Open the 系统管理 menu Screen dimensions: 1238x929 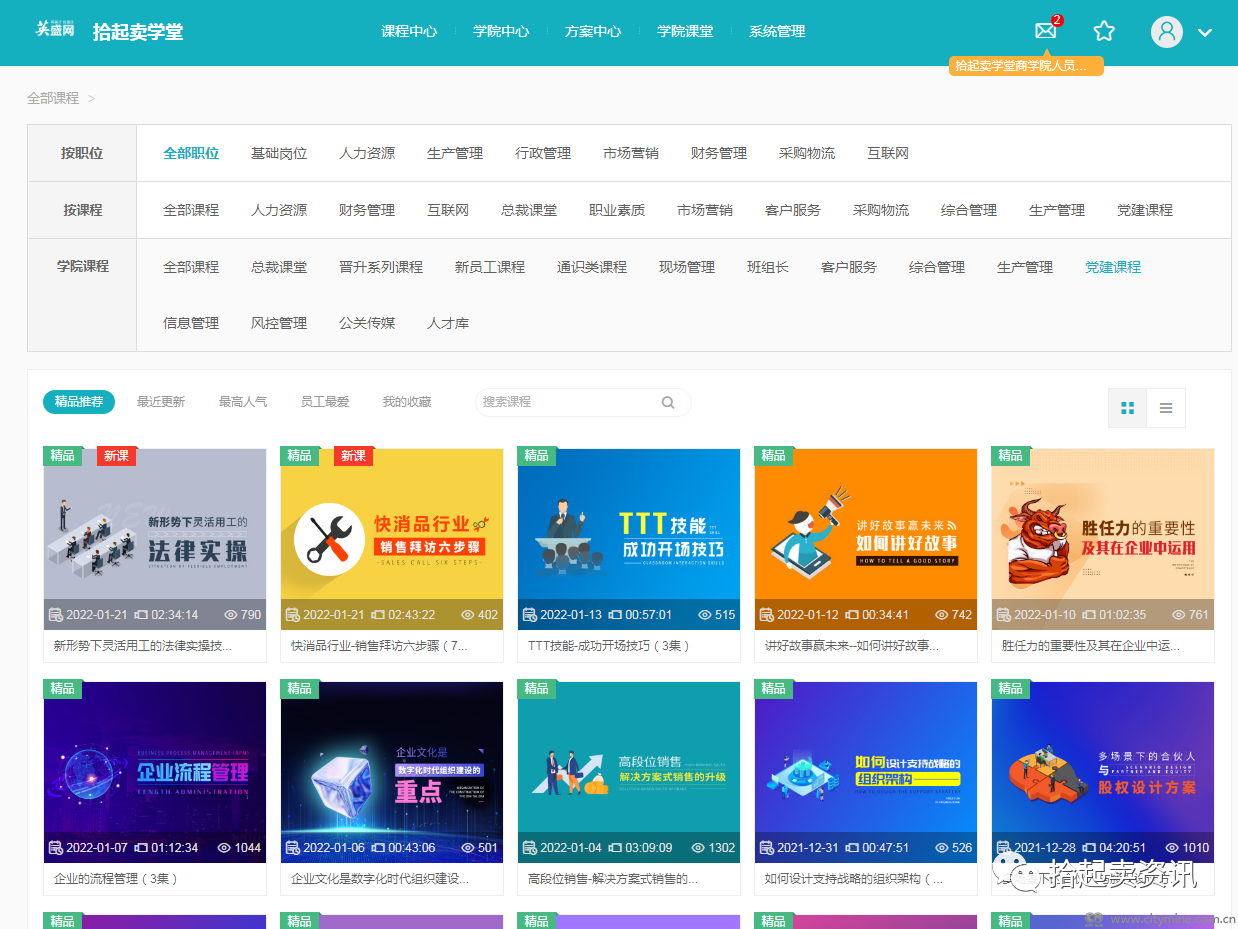pyautogui.click(x=777, y=31)
